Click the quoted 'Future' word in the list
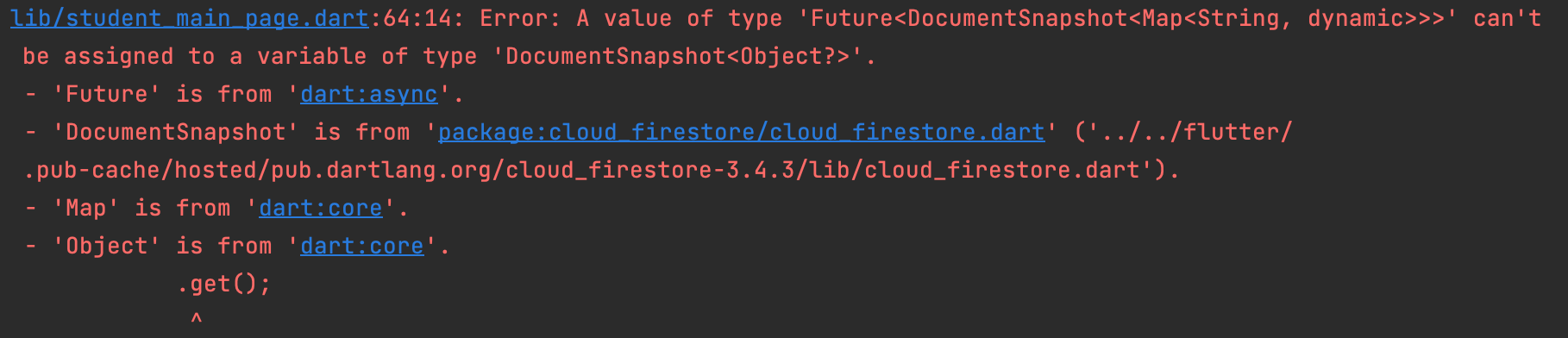Screen dimensions: 1568x338 click(x=107, y=94)
